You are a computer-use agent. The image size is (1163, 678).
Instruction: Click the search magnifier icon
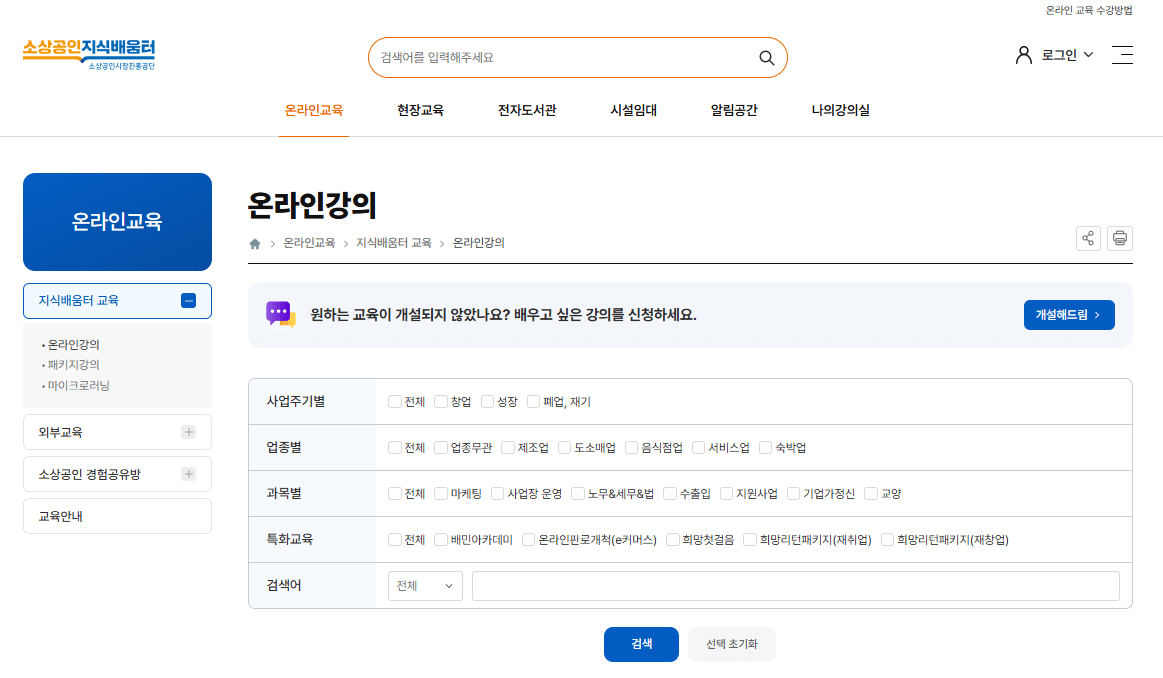pos(766,57)
